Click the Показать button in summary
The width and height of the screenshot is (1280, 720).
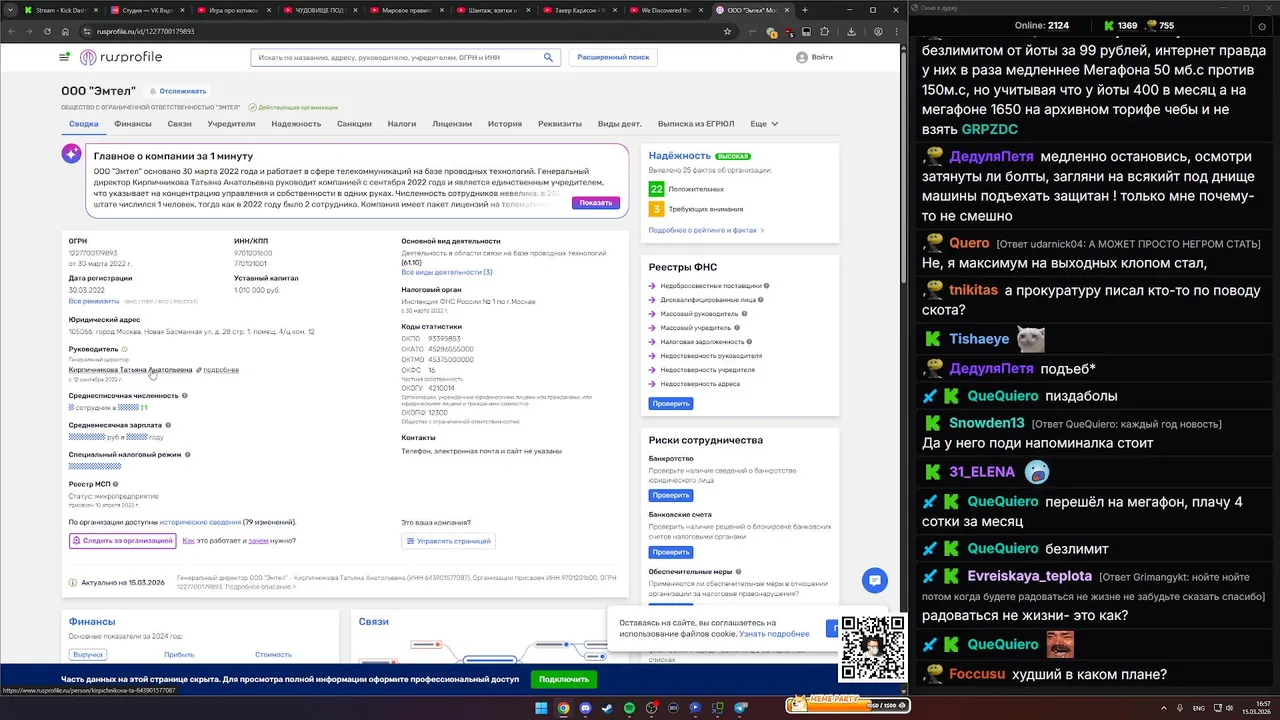pos(596,203)
